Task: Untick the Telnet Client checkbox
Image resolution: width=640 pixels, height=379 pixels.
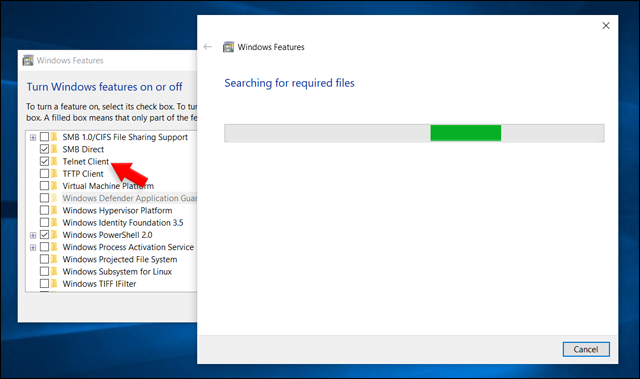Action: pos(44,161)
